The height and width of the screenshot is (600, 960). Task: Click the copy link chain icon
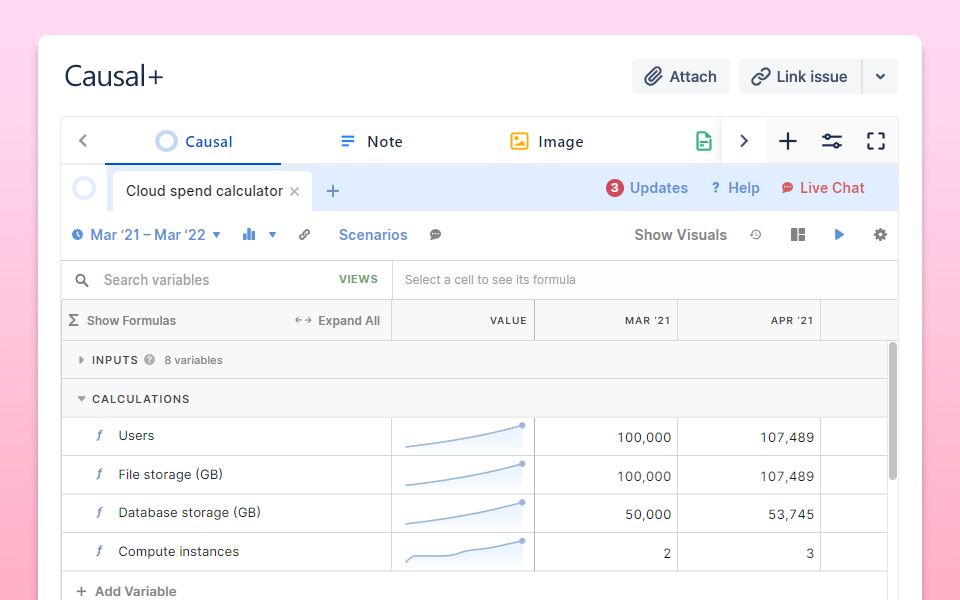pos(305,235)
